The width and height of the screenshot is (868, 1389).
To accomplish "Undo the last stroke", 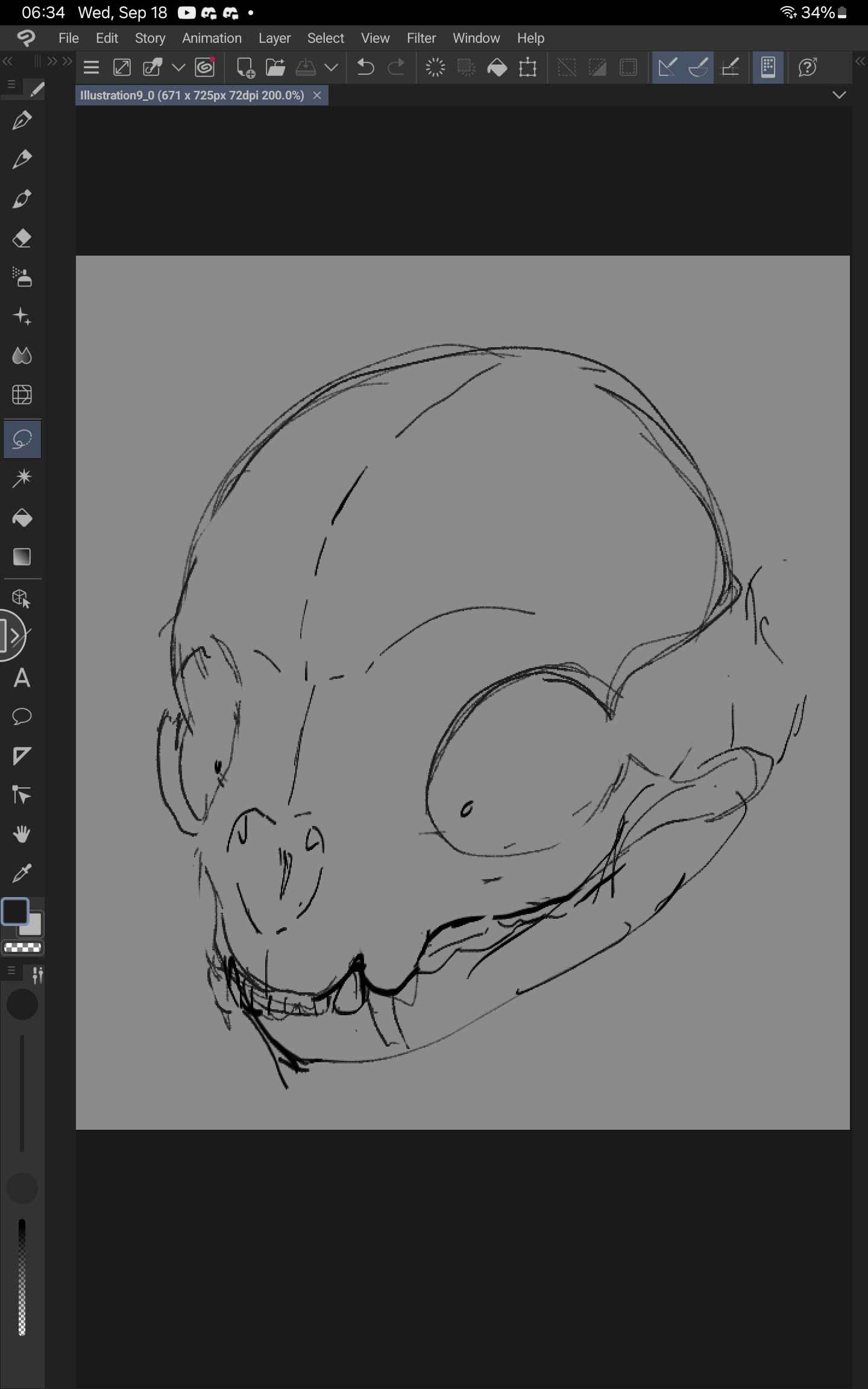I will 365,68.
